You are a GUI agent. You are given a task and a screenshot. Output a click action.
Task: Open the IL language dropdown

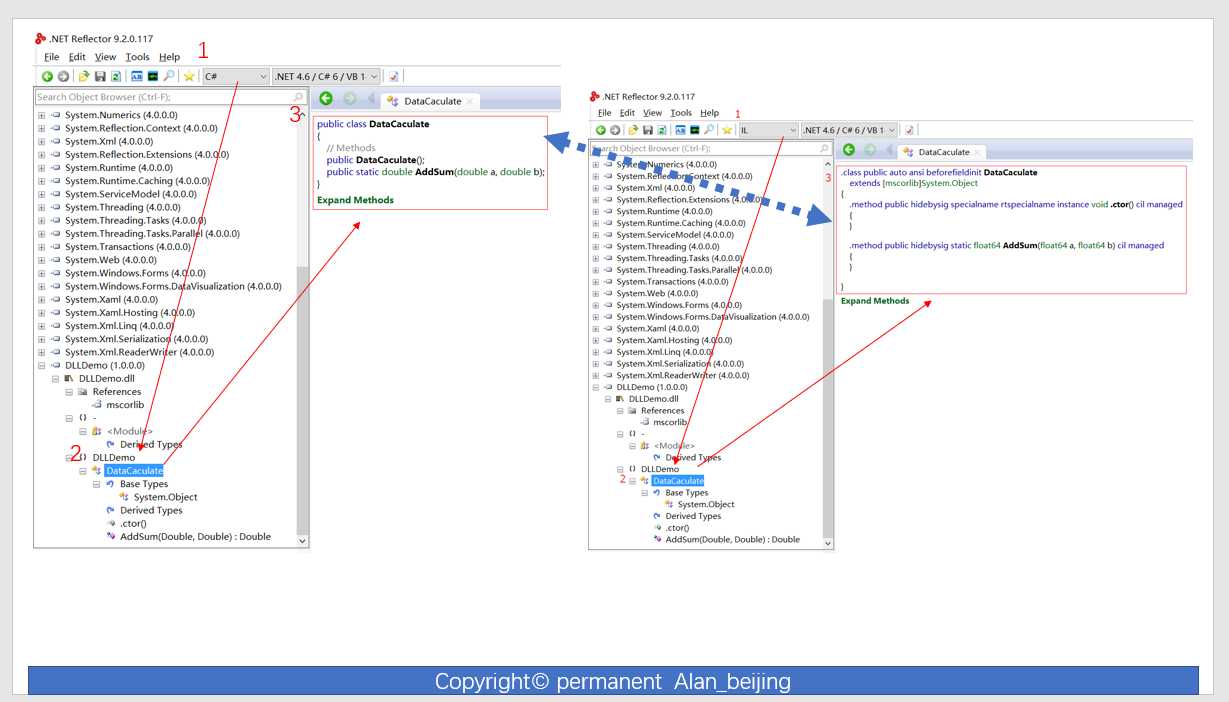(x=768, y=130)
